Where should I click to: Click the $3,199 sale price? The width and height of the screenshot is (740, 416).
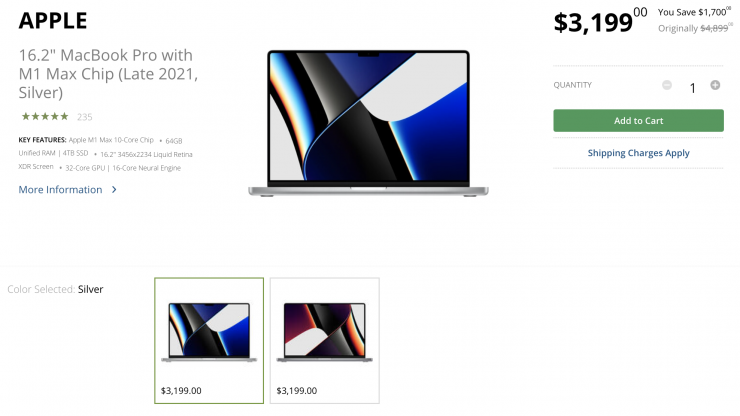600,21
